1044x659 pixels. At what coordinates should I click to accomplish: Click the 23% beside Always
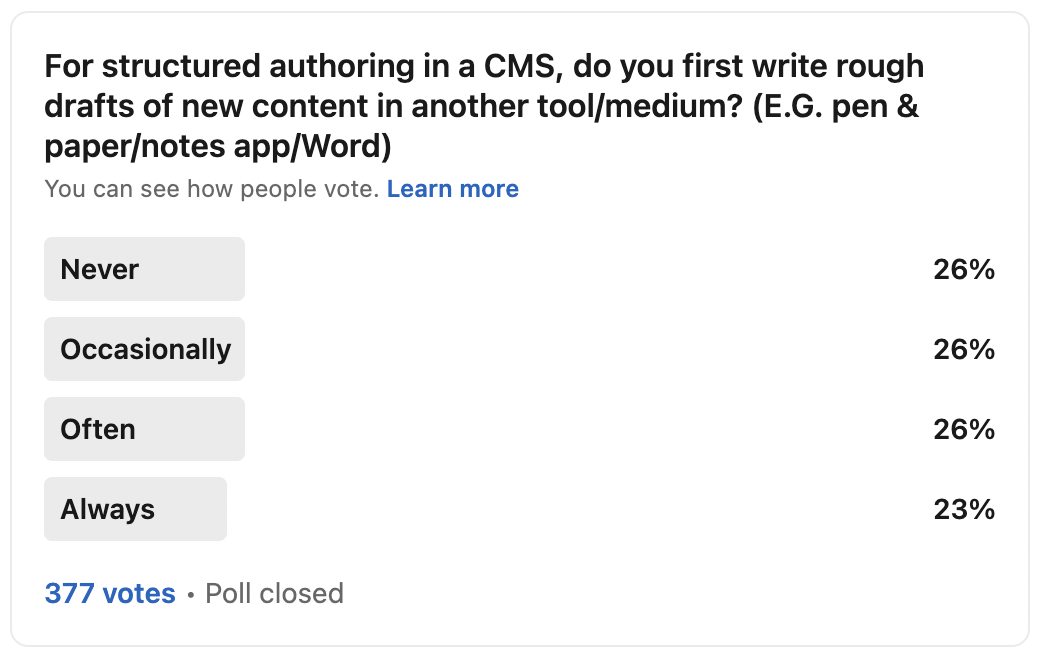point(964,509)
